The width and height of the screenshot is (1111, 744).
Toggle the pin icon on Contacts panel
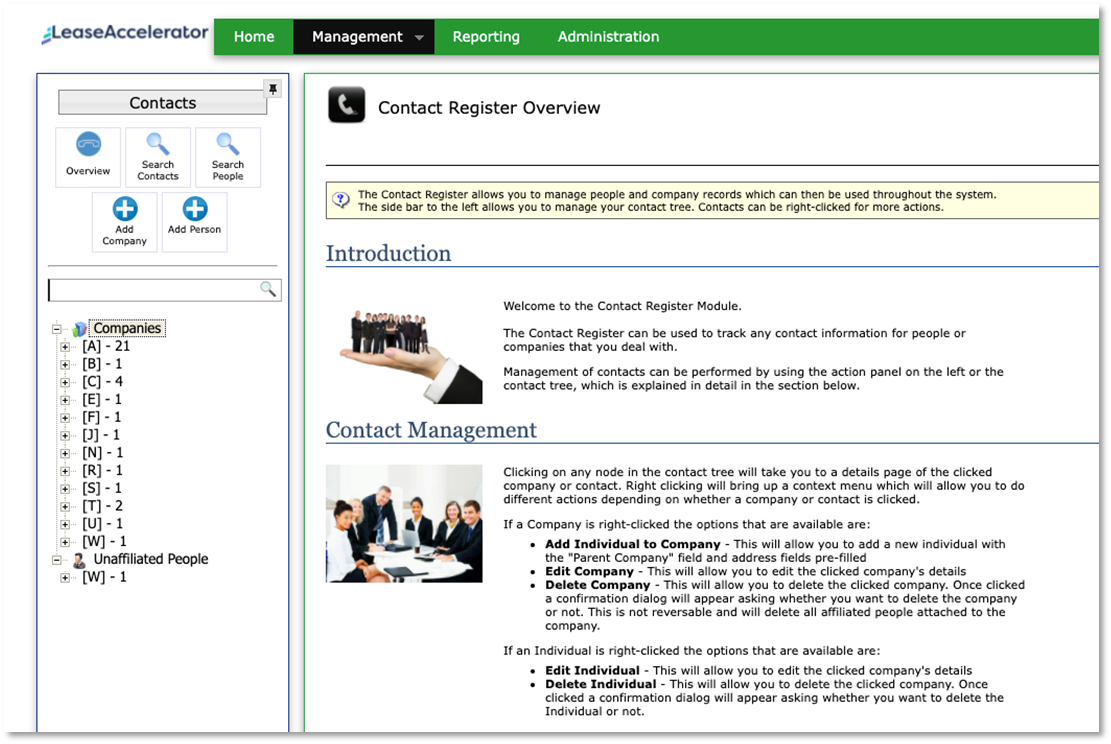[x=273, y=89]
